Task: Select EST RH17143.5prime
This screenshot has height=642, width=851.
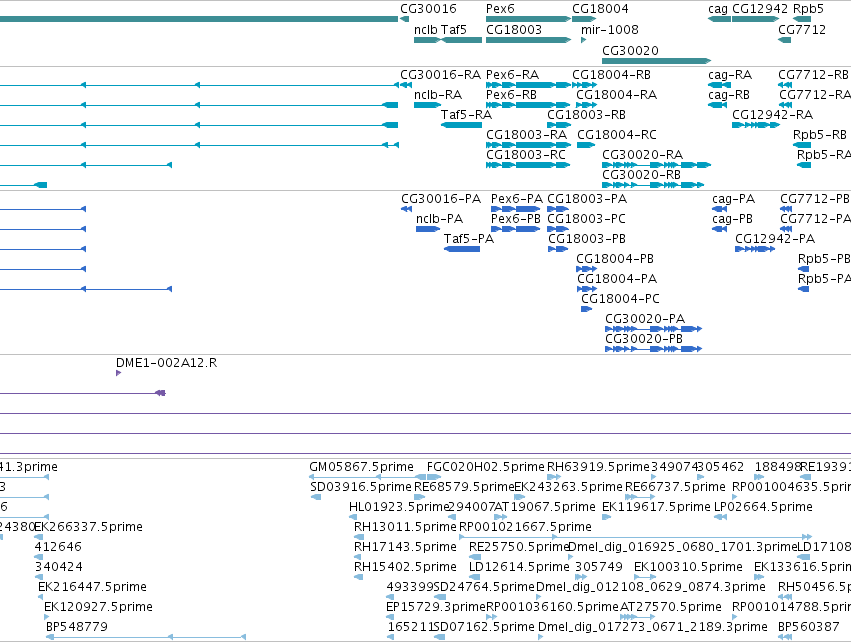Action: pos(405,547)
